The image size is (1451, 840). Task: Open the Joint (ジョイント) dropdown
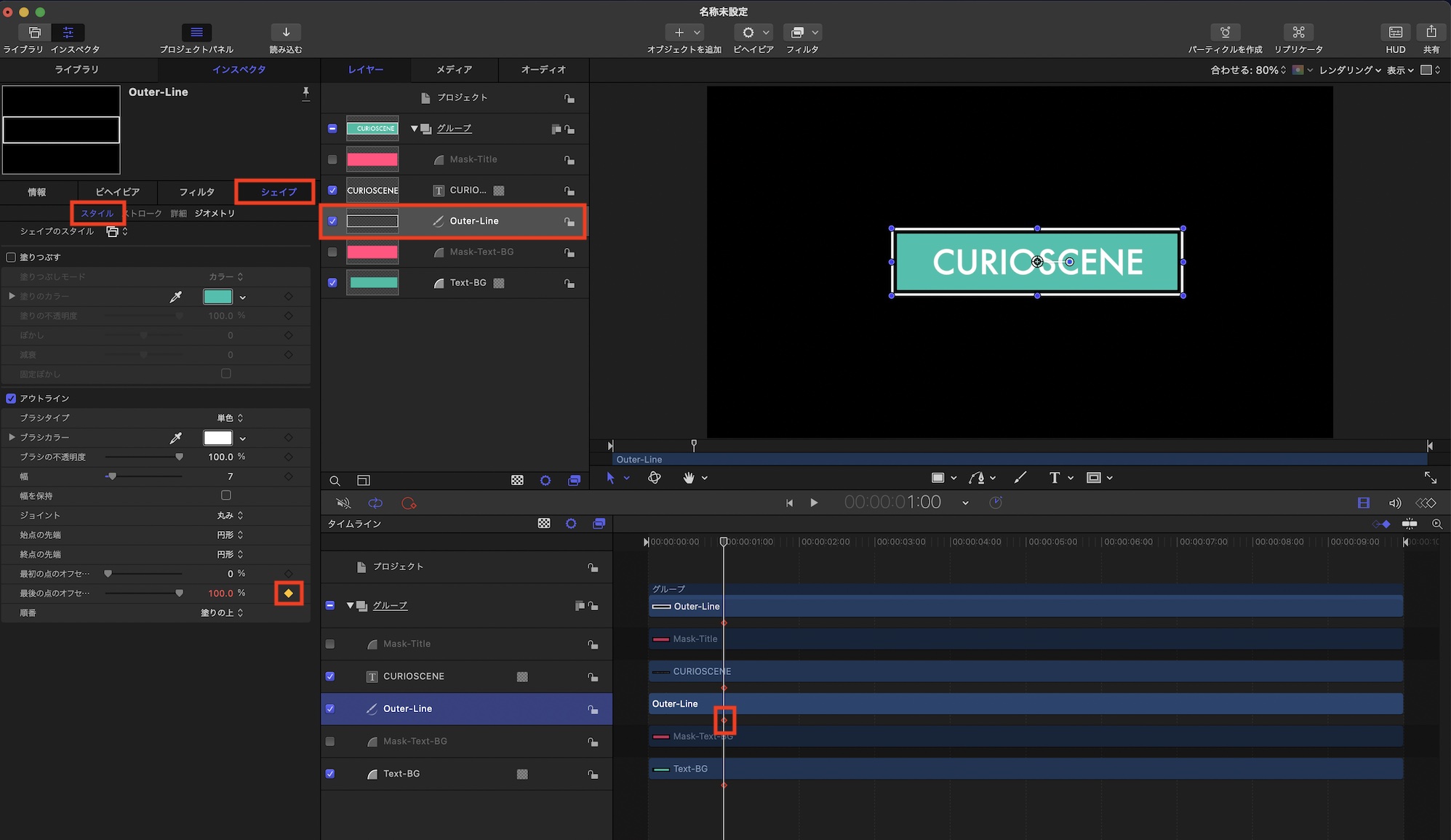230,516
